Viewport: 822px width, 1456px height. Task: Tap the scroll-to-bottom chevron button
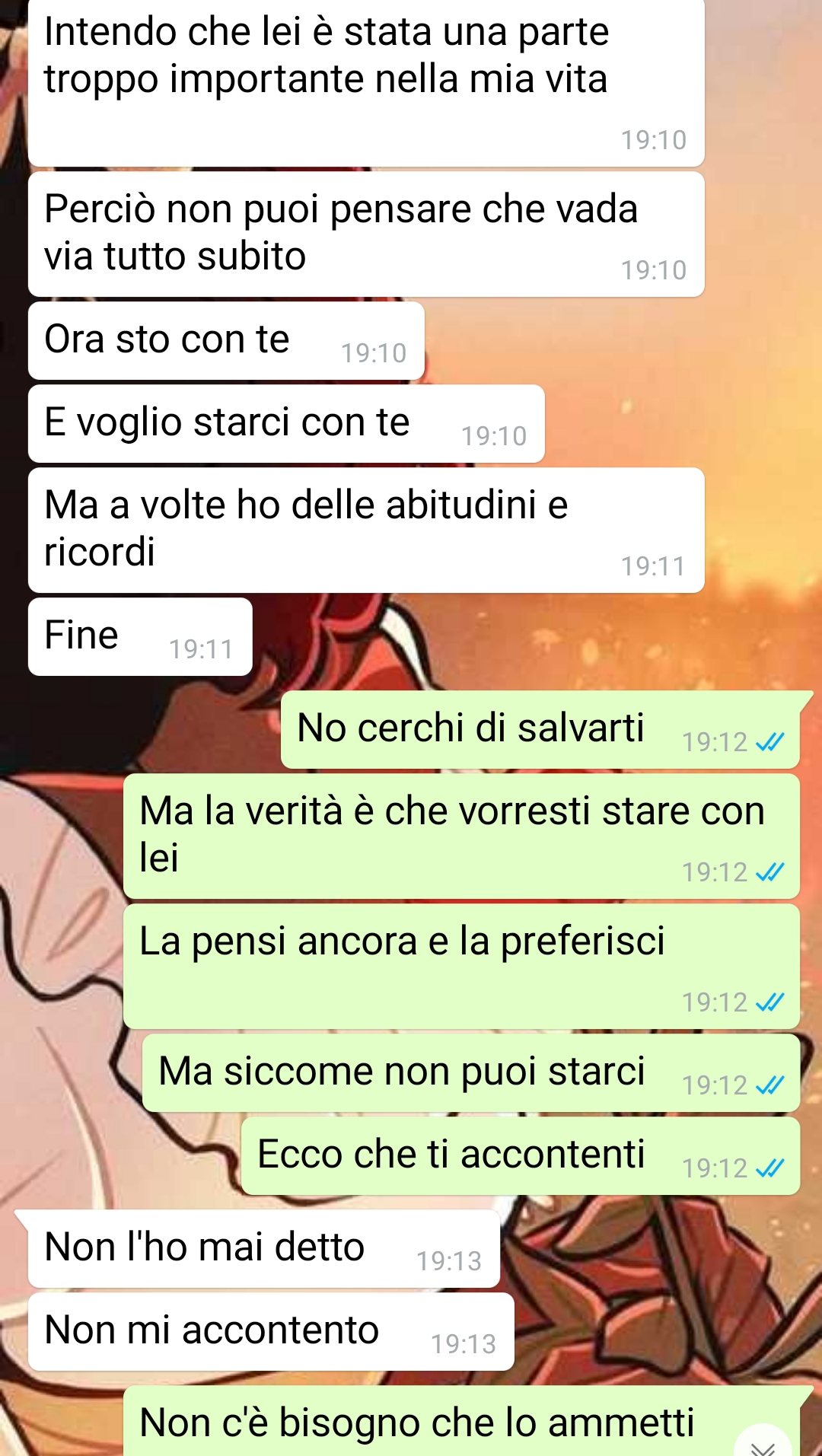coord(763,1442)
